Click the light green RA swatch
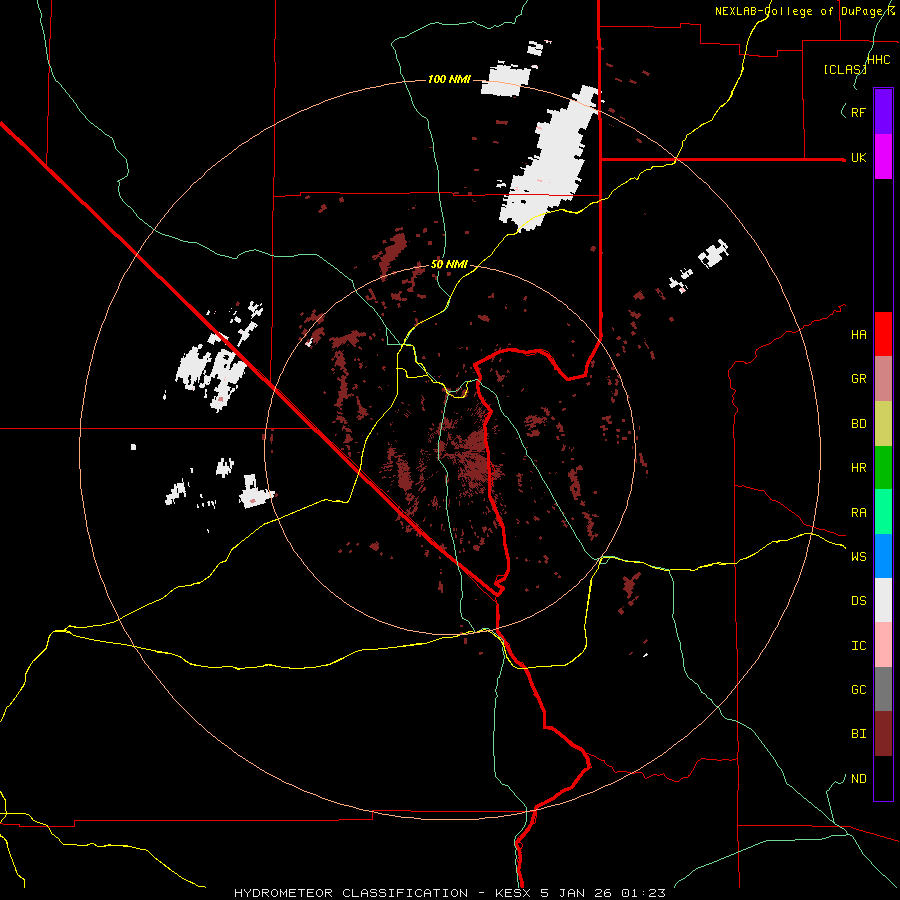The height and width of the screenshot is (900, 900). coord(883,512)
